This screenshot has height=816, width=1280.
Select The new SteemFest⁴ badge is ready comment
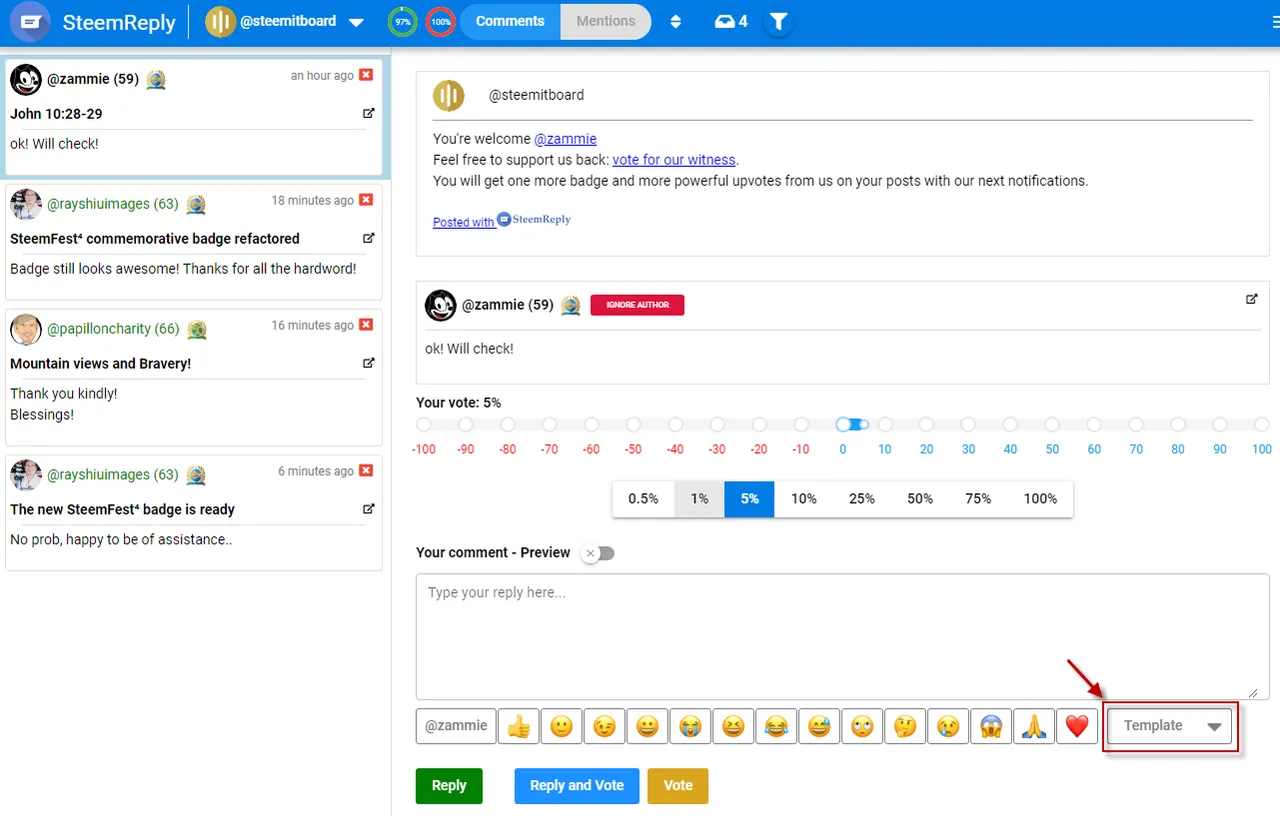click(x=194, y=513)
